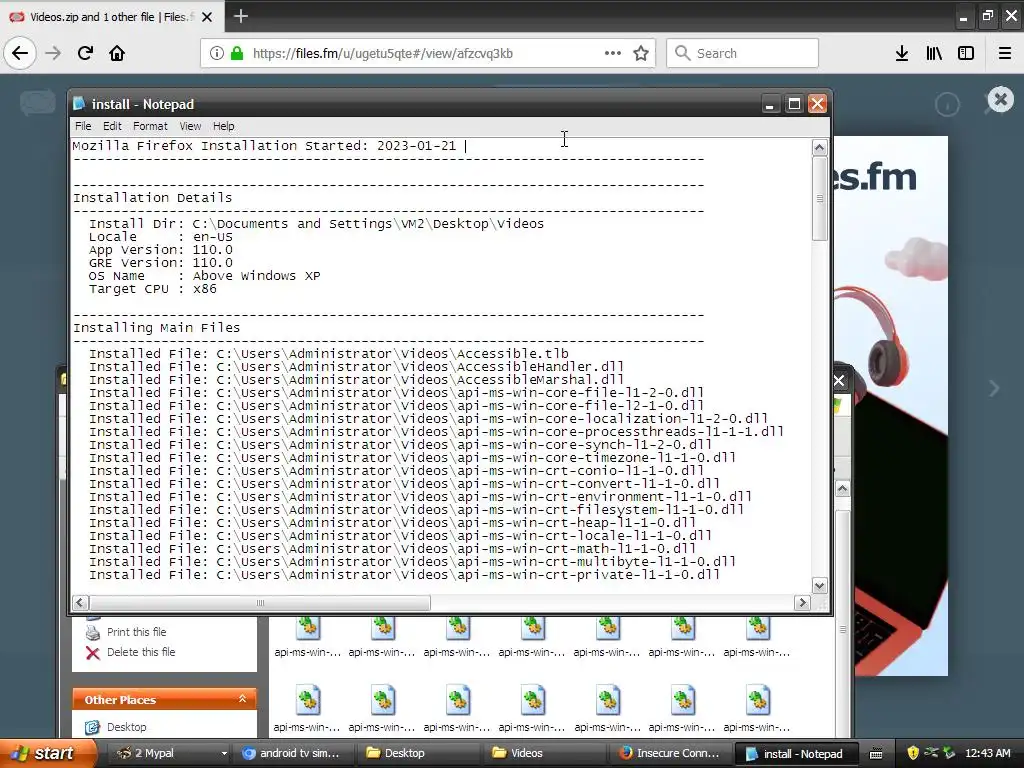Open Notepad Format menu
Image resolution: width=1024 pixels, height=768 pixels.
pyautogui.click(x=150, y=126)
